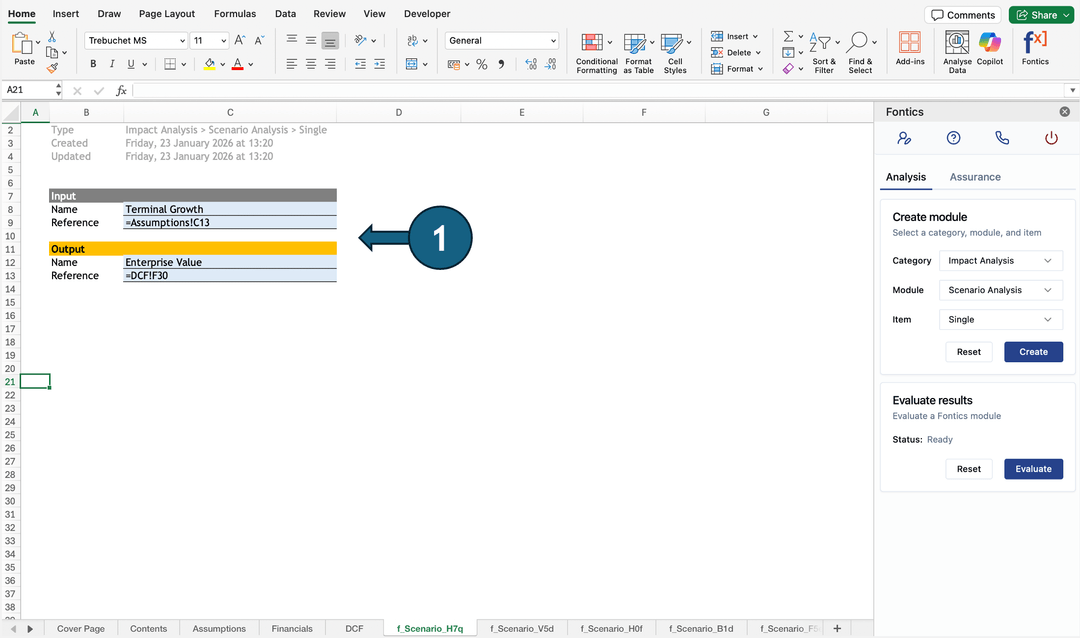Screen dimensions: 1080x638
Task: Expand the number format General dropdown
Action: (x=502, y=41)
